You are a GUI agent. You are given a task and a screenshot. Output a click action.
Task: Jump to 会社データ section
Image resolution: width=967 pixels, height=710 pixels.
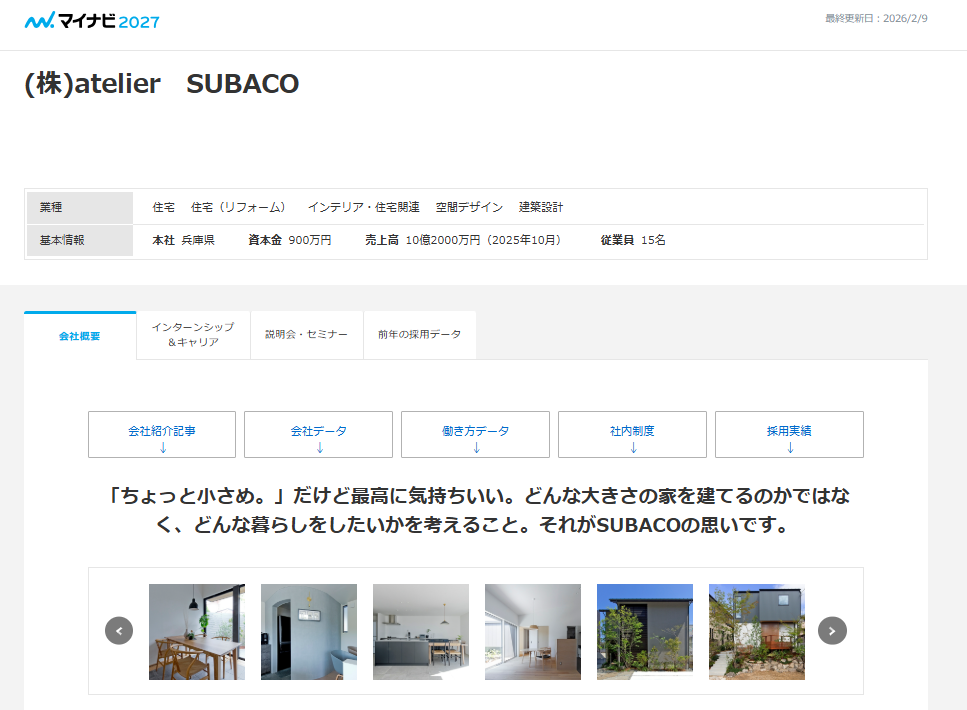319,435
